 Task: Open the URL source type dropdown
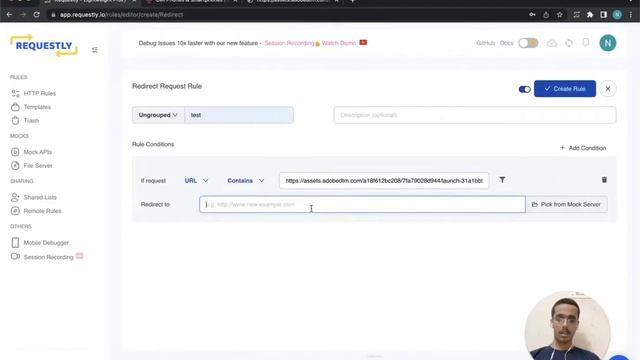pyautogui.click(x=196, y=180)
